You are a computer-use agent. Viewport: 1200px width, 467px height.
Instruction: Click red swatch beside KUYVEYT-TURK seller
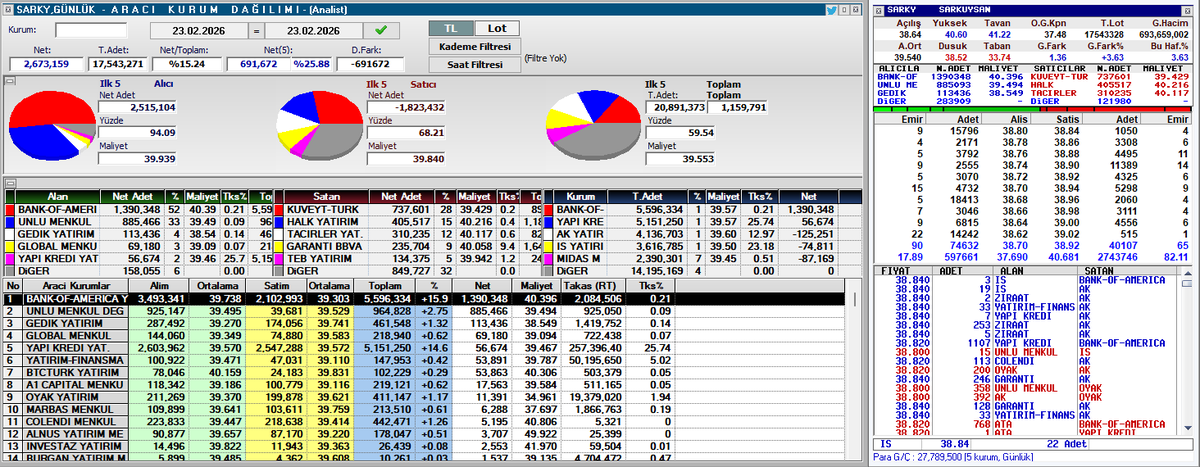pyautogui.click(x=278, y=209)
